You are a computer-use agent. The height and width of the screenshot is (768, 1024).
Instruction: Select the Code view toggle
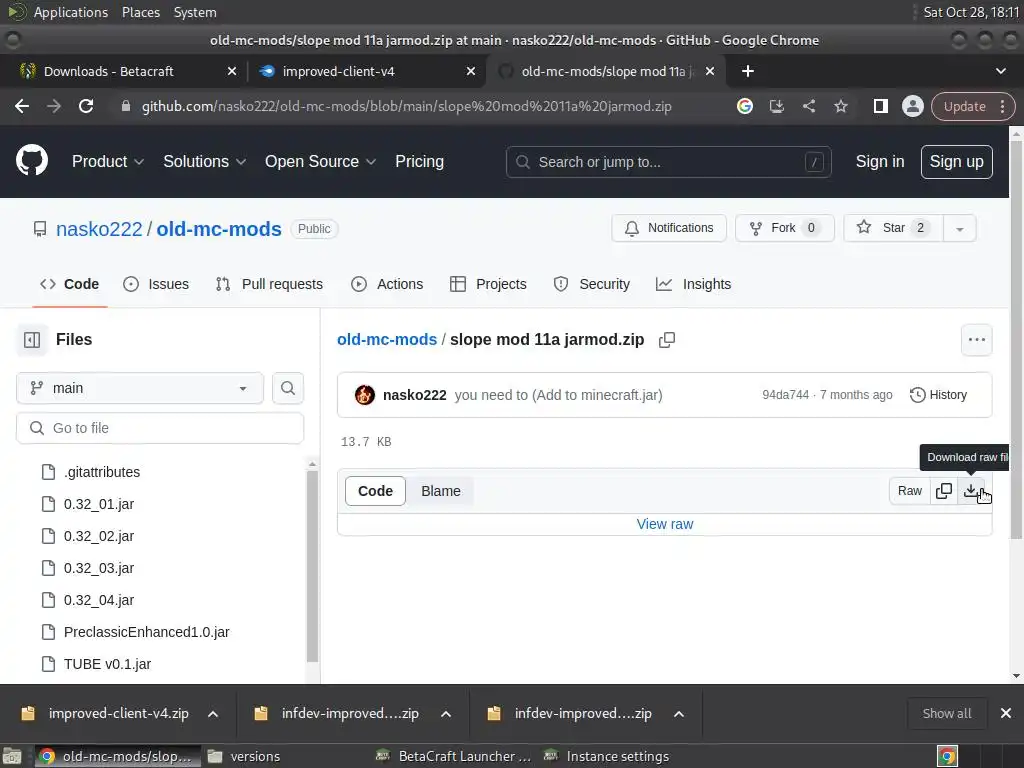pyautogui.click(x=376, y=490)
